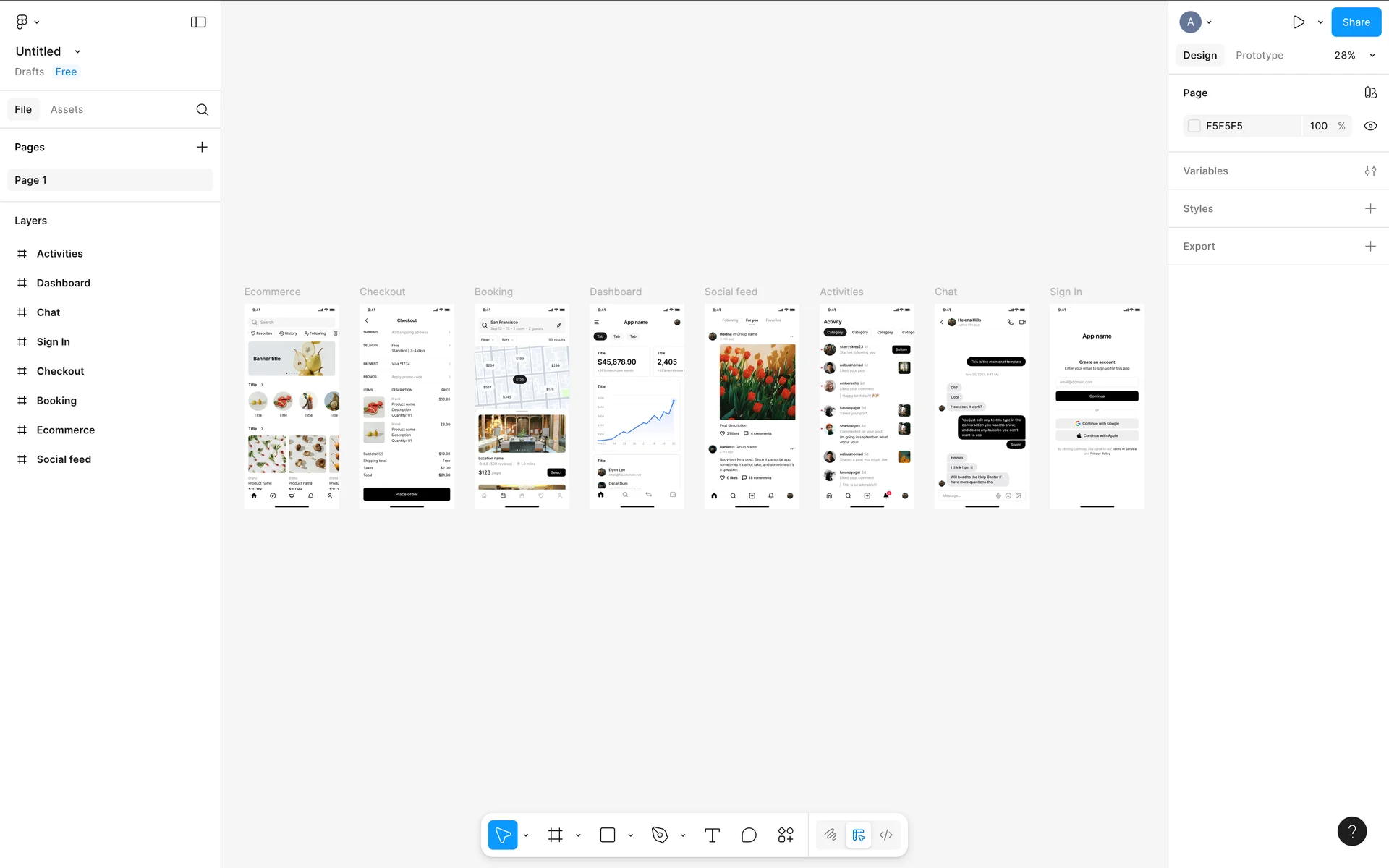The width and height of the screenshot is (1389, 868).
Task: Select the Frame tool in toolbar
Action: (x=555, y=835)
